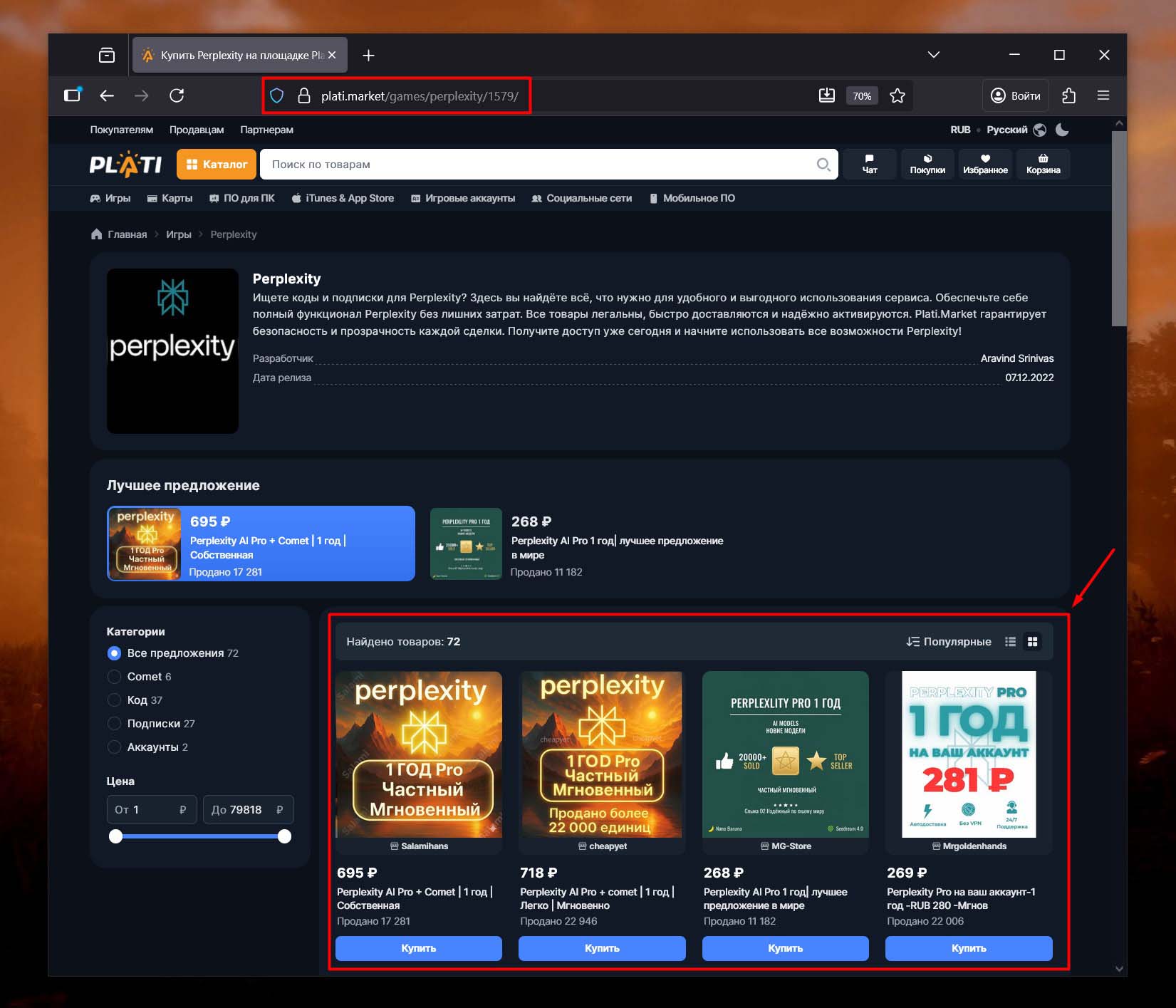Open the Социальные сети menu item
1176x1008 pixels.
582,199
